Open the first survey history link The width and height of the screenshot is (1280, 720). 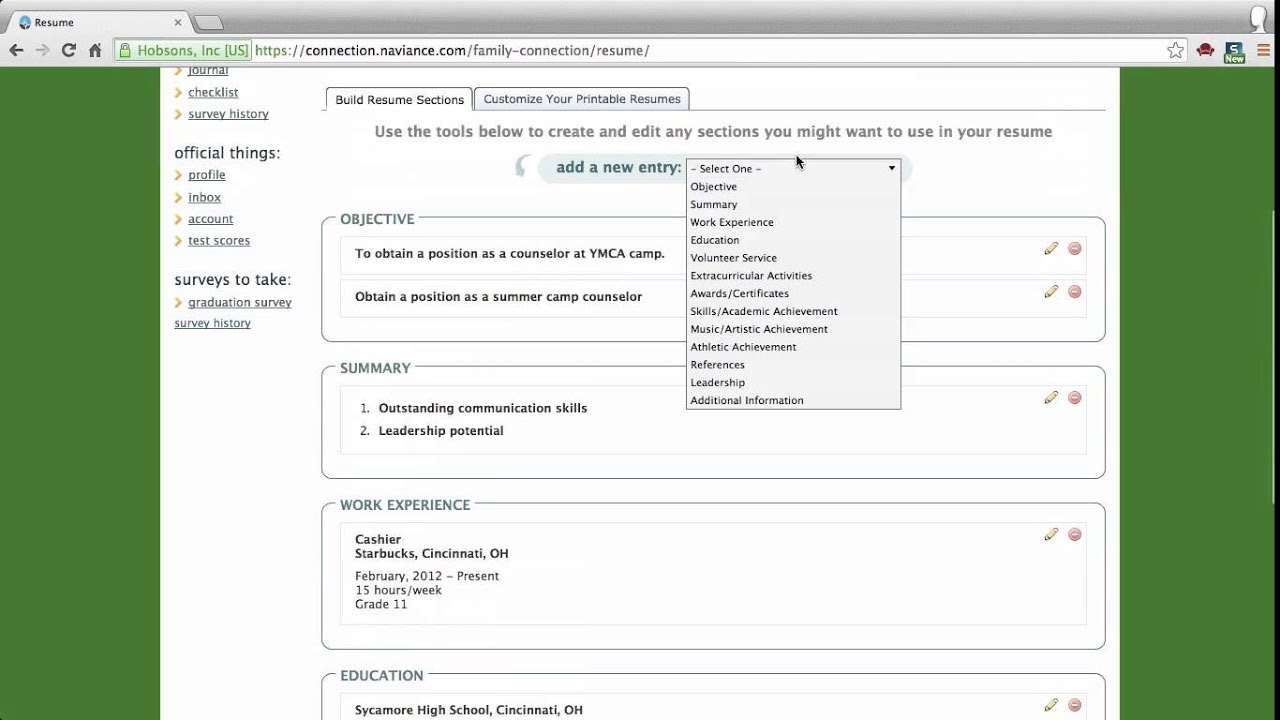[x=228, y=114]
